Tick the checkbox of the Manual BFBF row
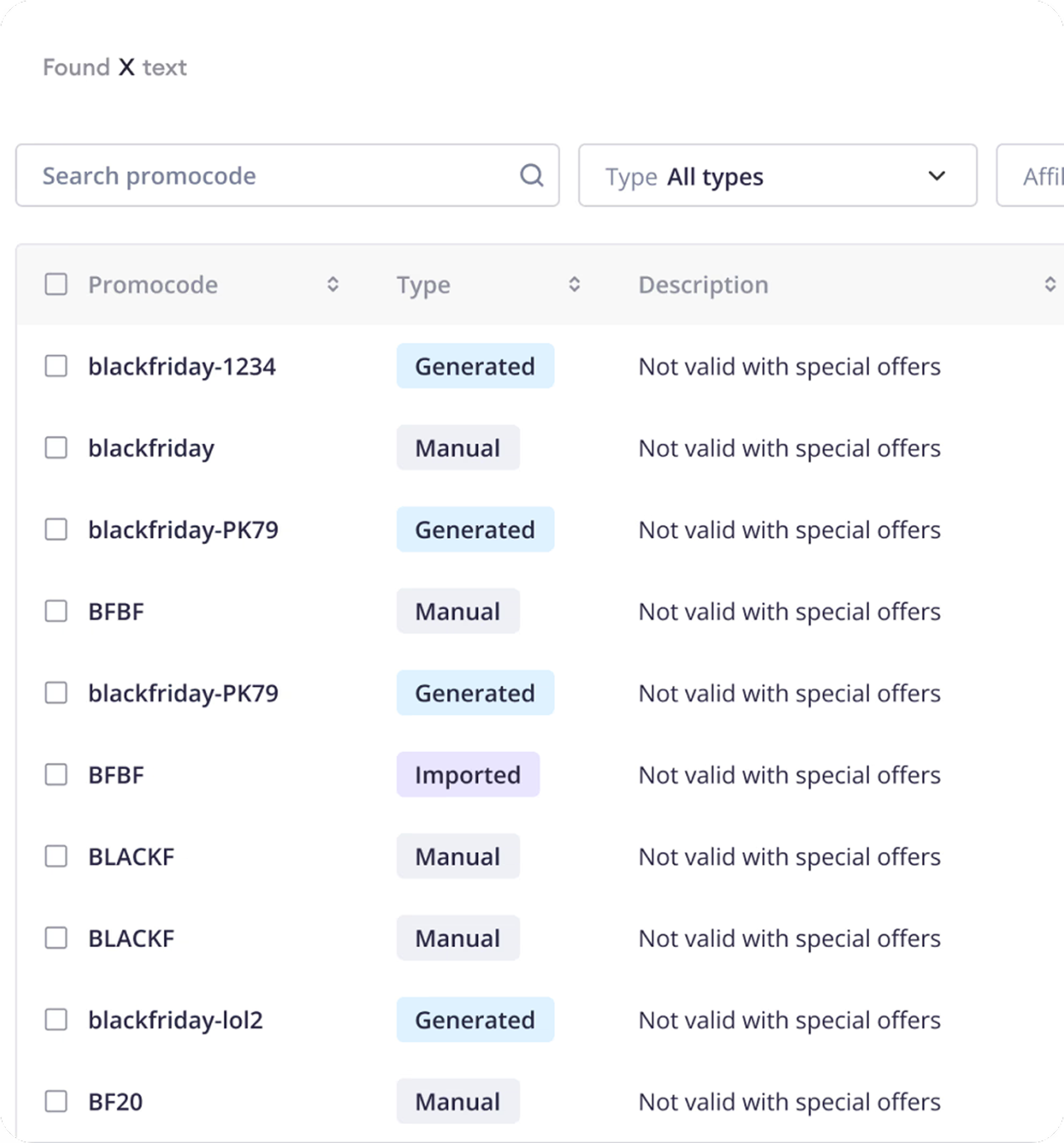The image size is (1064, 1143). click(x=56, y=611)
